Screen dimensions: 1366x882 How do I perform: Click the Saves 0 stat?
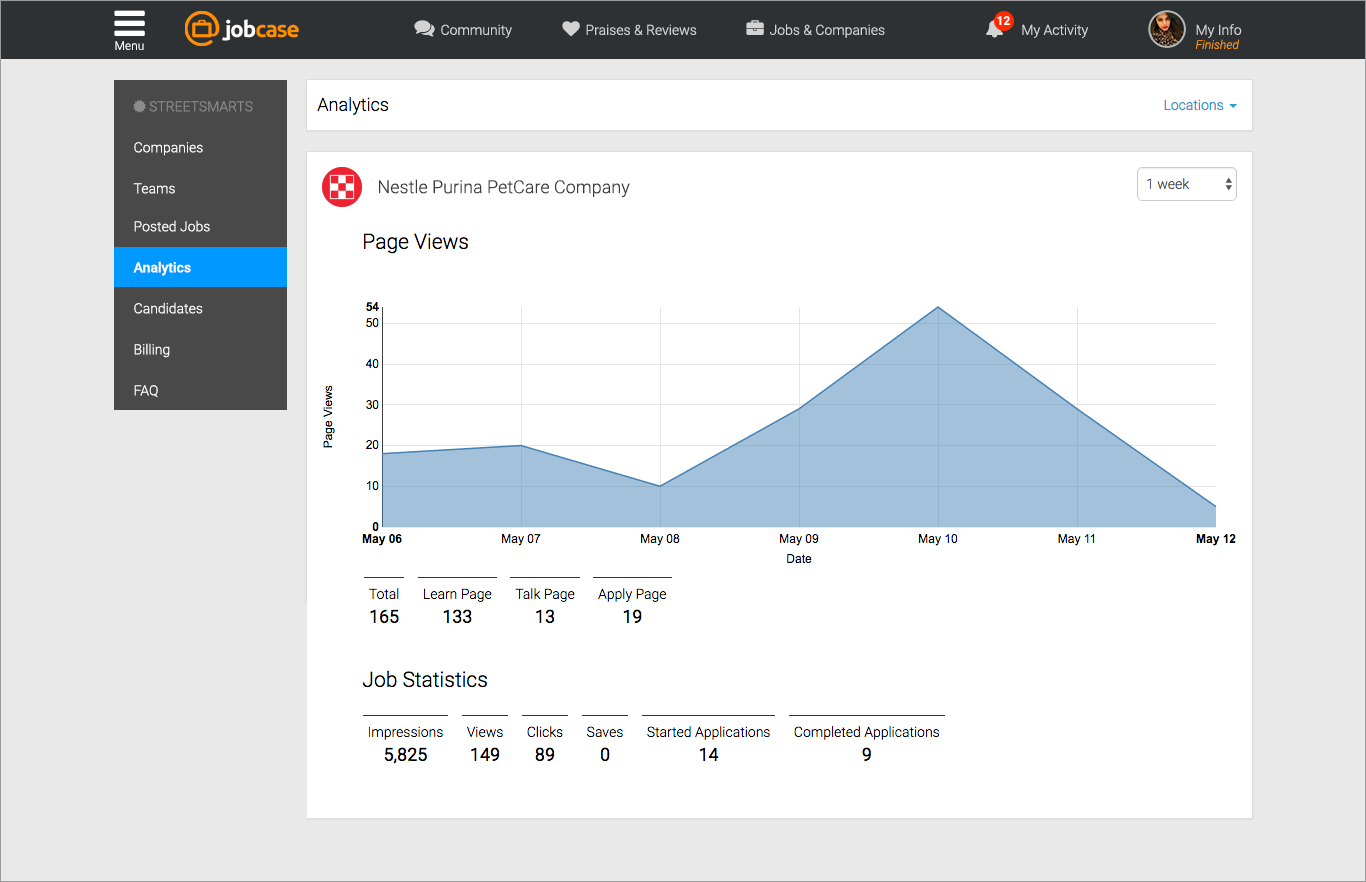[605, 742]
